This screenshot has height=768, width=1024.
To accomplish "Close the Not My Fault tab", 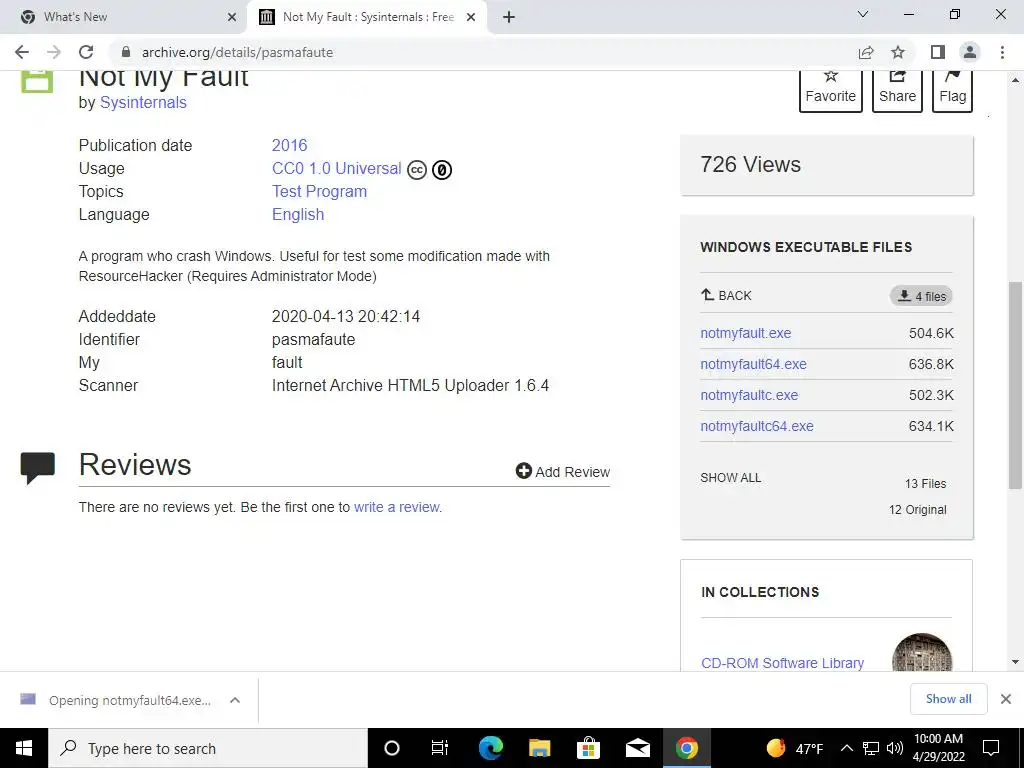I will (471, 17).
